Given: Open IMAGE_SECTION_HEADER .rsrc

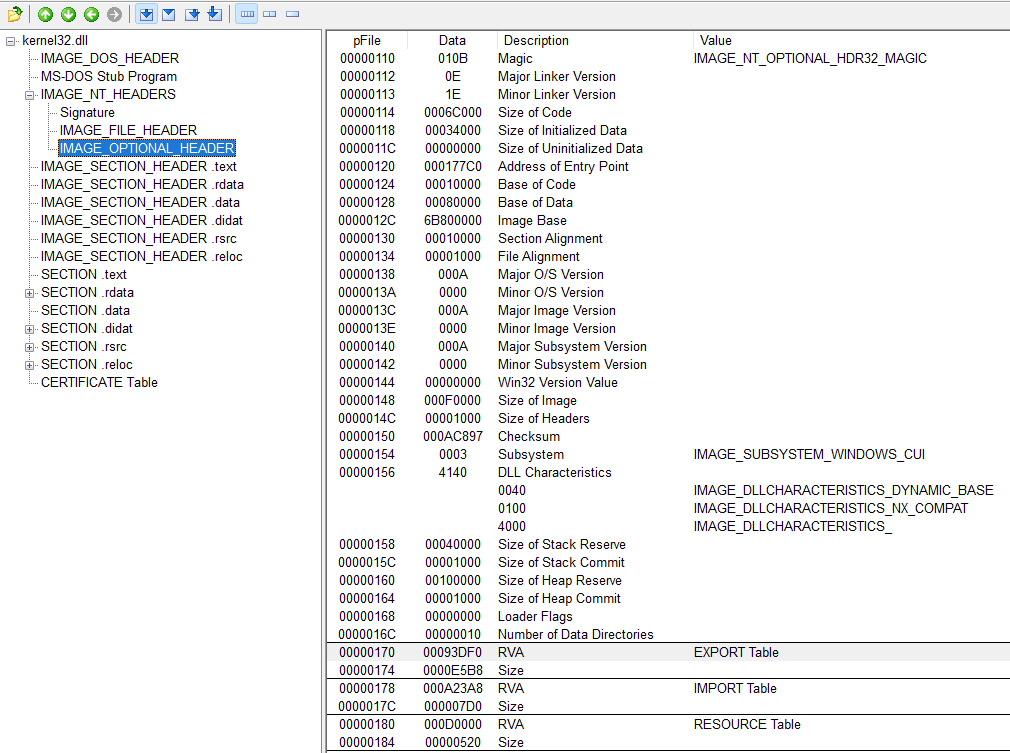Looking at the screenshot, I should 138,239.
